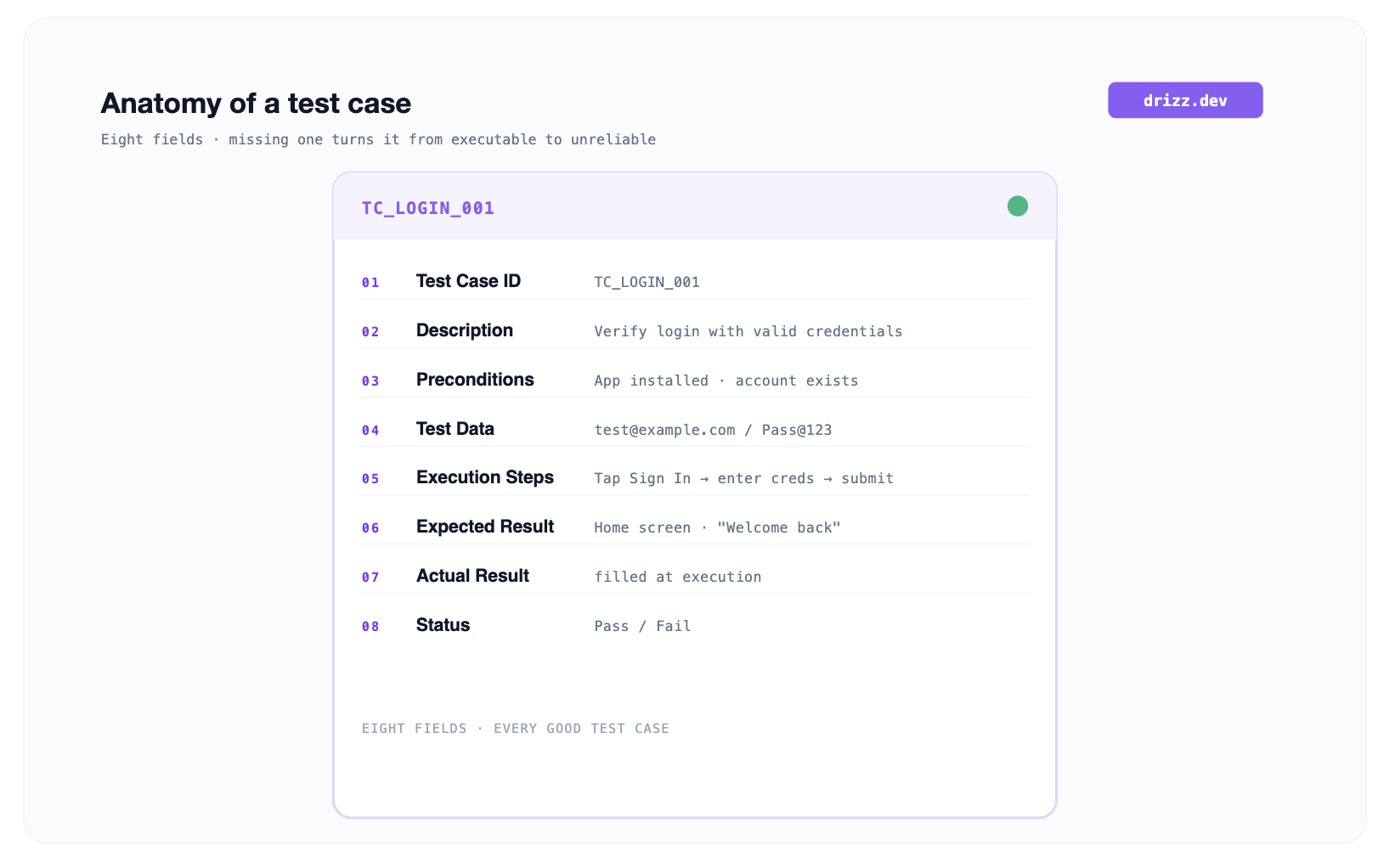Click the Execution Steps label
Image resolution: width=1395 pixels, height=868 pixels.
point(485,477)
